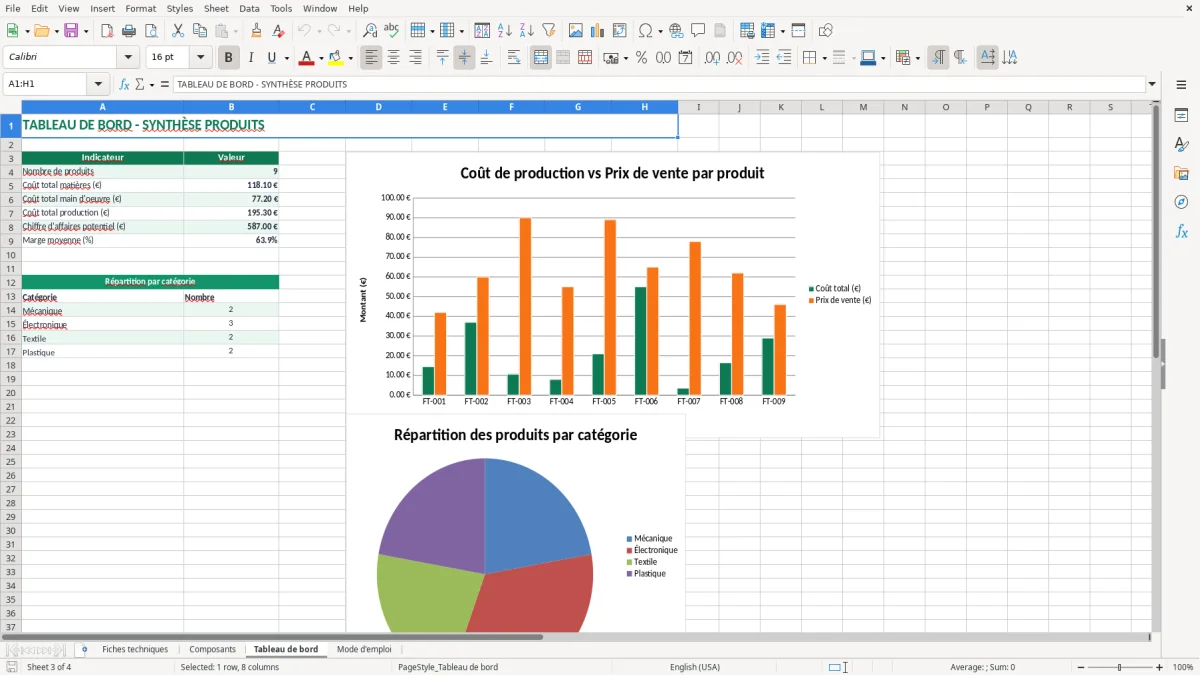Select the Clone Formatting paintbrush

click(x=257, y=31)
